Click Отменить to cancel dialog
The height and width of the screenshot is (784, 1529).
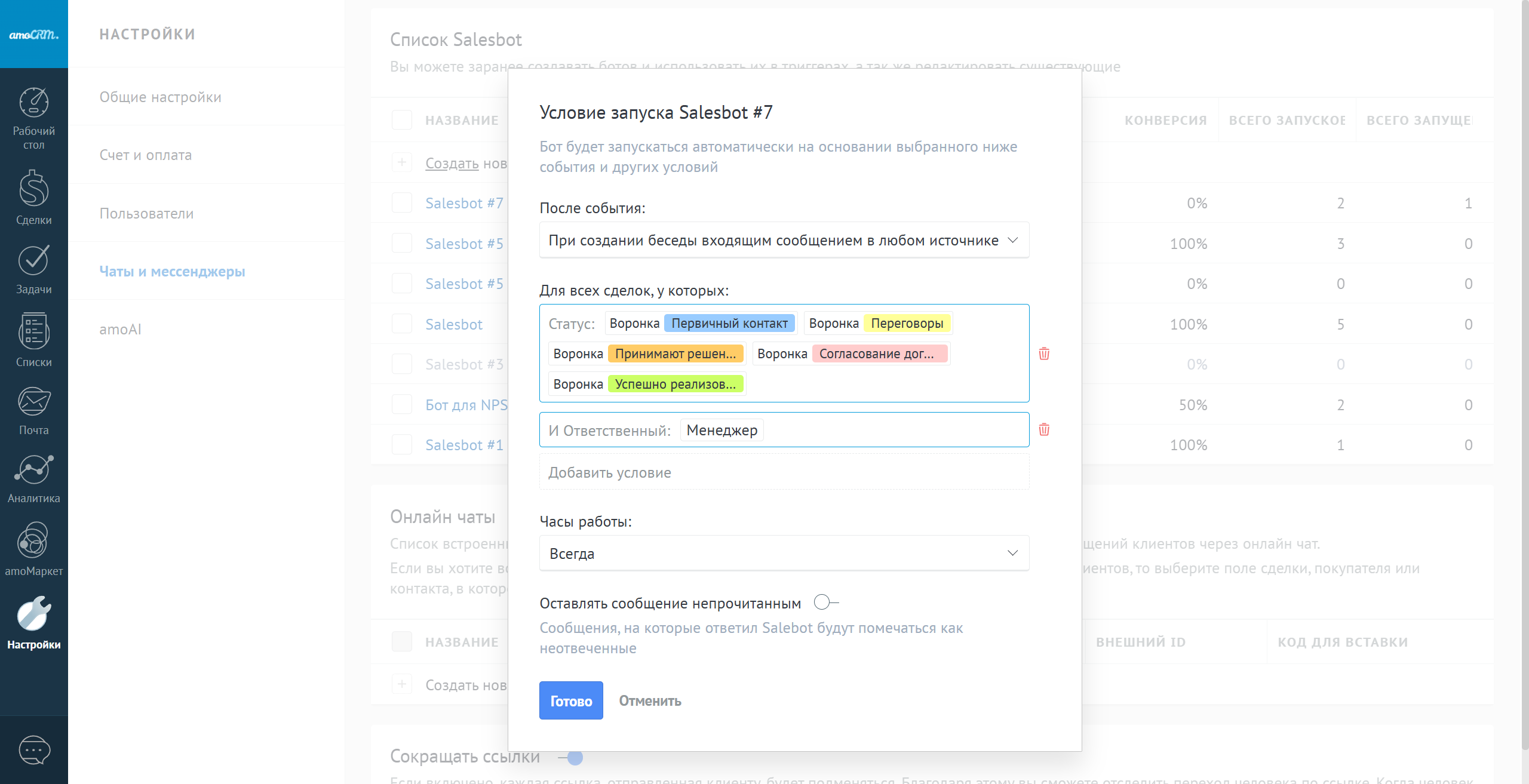[650, 701]
